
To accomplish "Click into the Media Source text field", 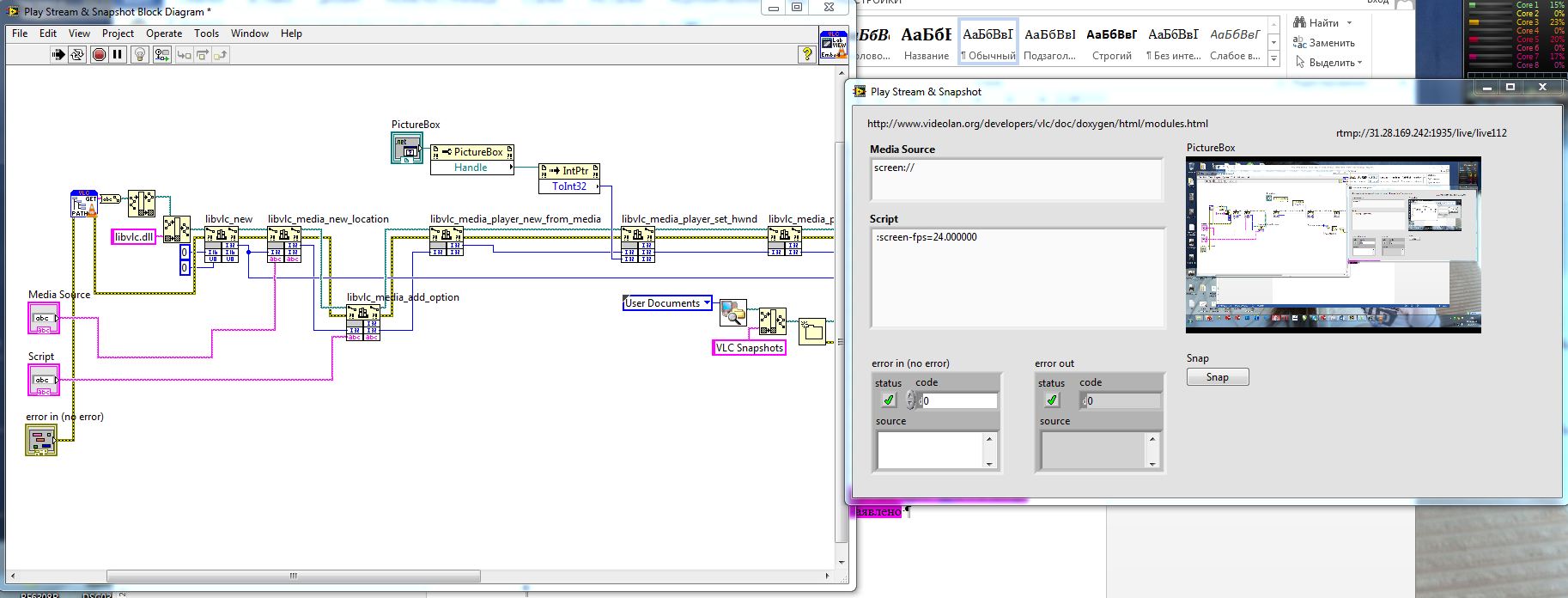I will coord(1016,180).
